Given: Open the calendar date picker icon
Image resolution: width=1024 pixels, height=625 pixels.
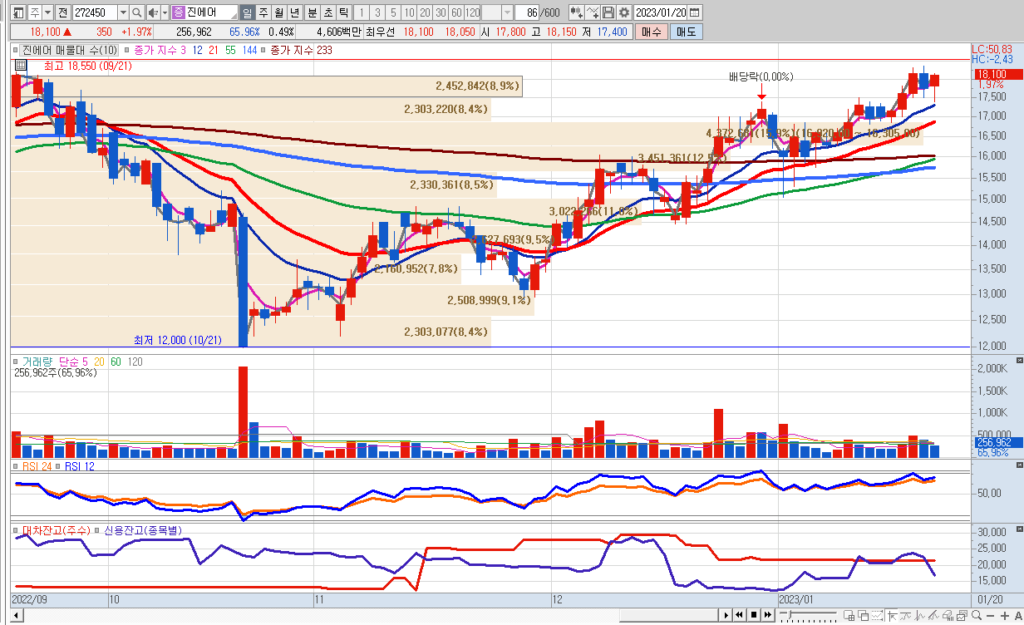Looking at the screenshot, I should [695, 13].
